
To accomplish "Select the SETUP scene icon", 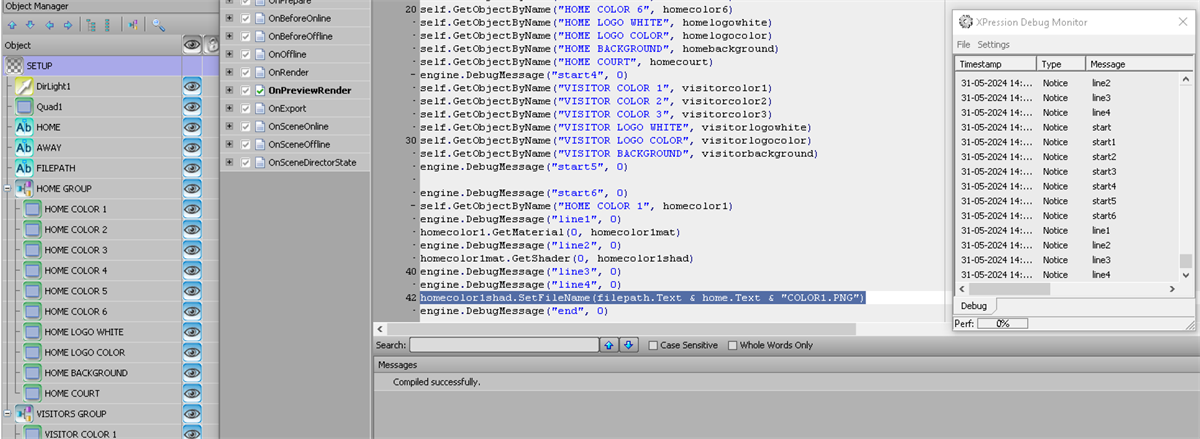I will point(15,65).
